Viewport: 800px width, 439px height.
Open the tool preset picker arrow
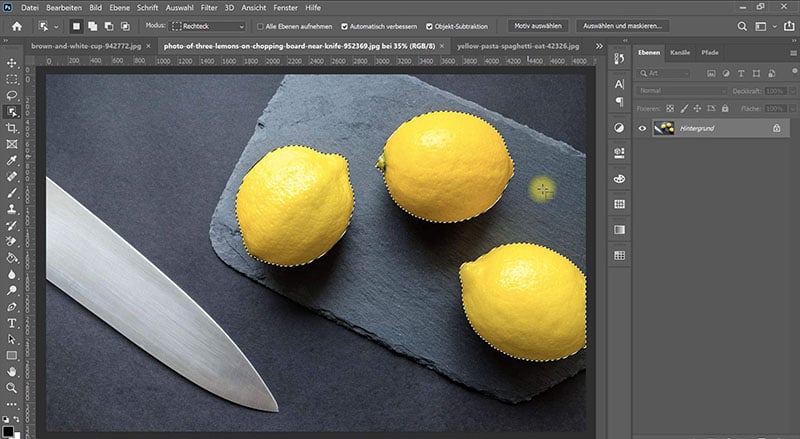pyautogui.click(x=56, y=27)
